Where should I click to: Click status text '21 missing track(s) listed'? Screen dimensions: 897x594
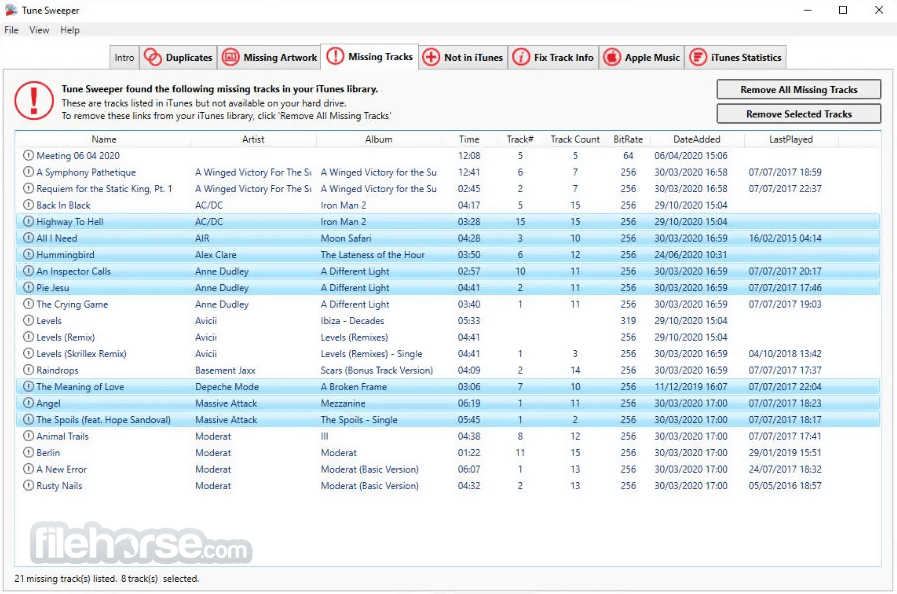(66, 579)
